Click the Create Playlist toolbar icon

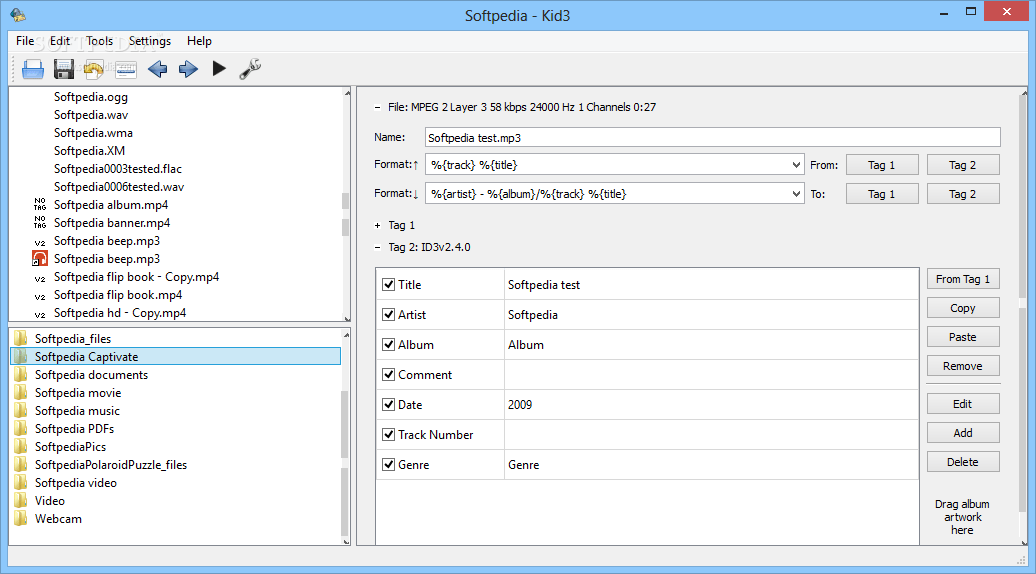125,69
